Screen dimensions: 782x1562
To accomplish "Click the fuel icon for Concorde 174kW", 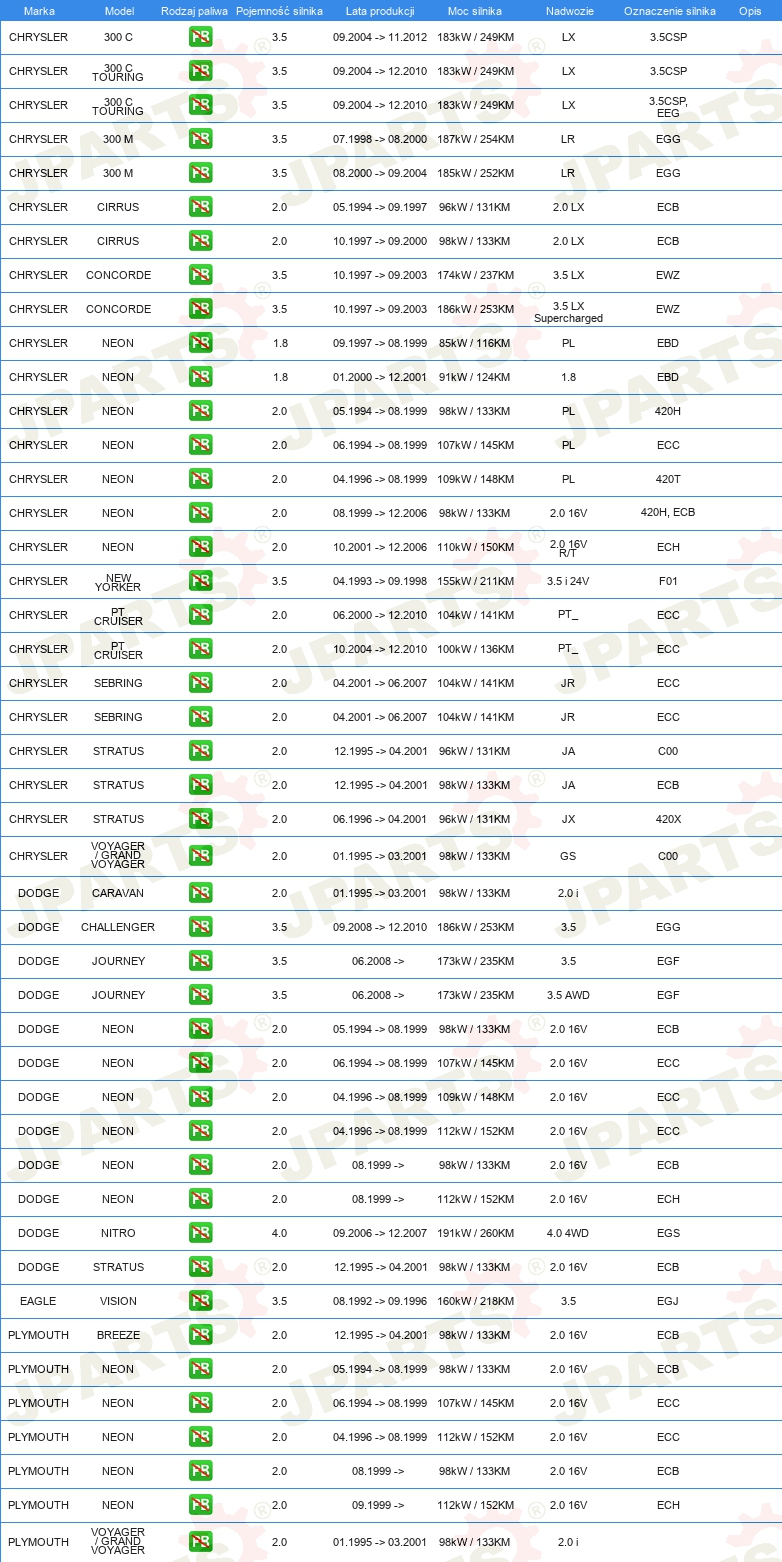I will pyautogui.click(x=200, y=275).
